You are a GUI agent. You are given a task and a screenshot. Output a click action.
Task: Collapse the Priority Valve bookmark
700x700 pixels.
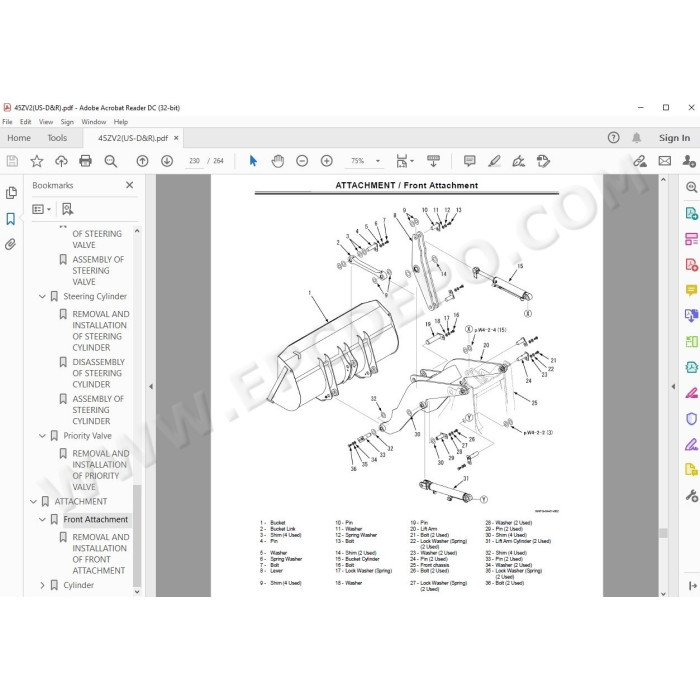[x=42, y=436]
